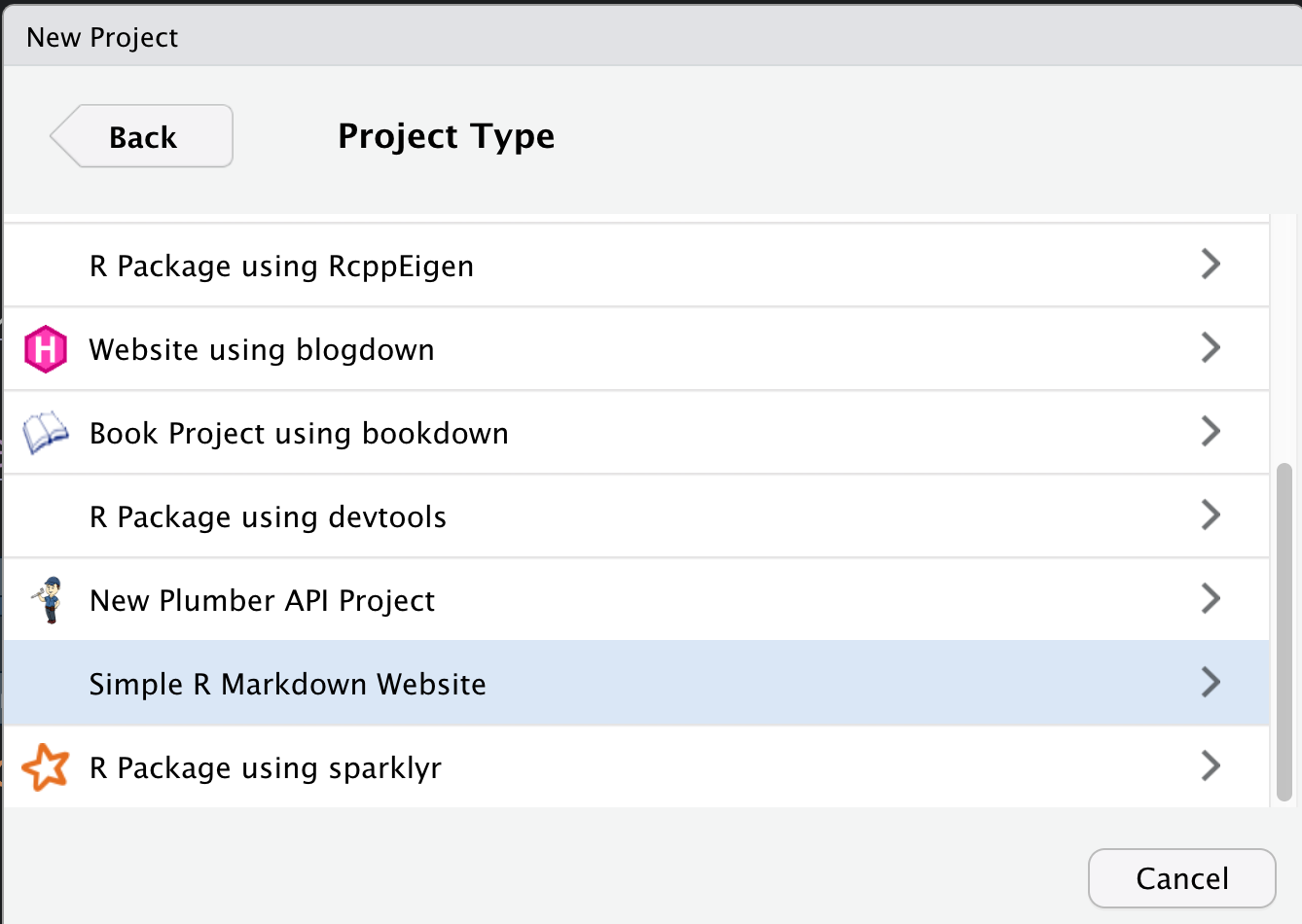This screenshot has height=924, width=1302.
Task: Select Simple R Markdown Website
Action: (287, 685)
